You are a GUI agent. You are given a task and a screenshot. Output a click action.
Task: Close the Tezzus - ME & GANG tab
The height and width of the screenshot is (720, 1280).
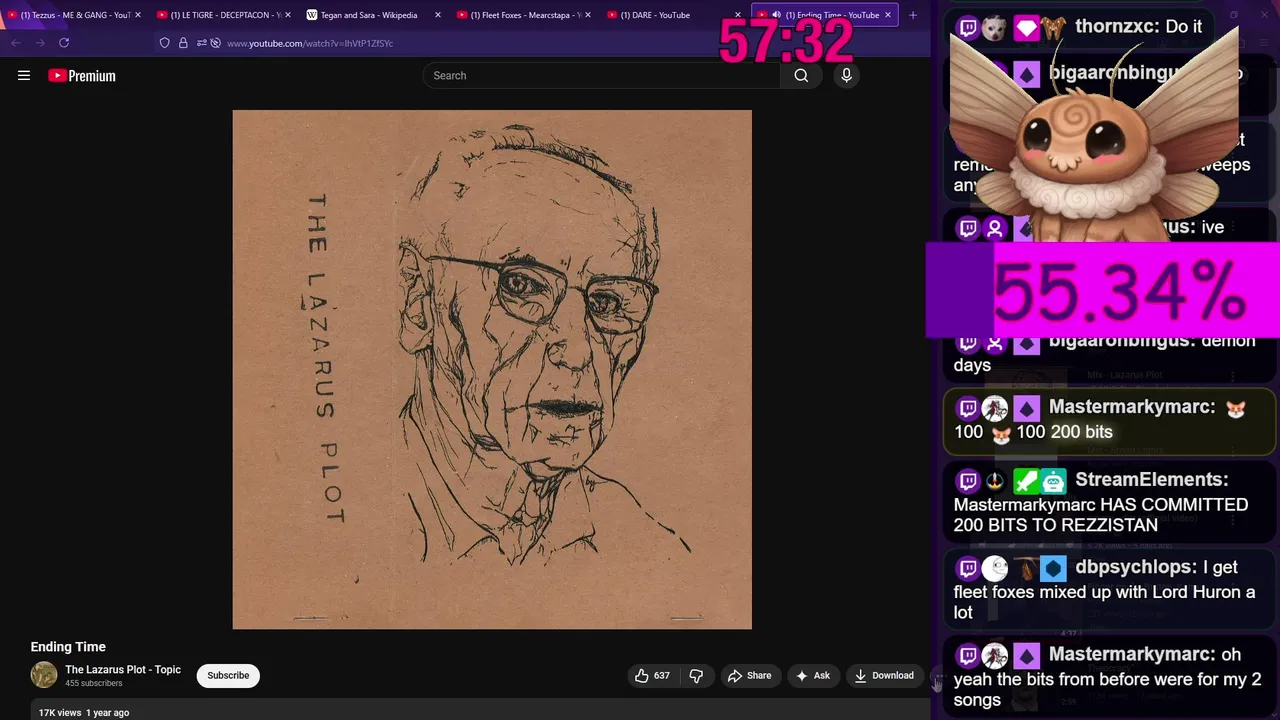(x=138, y=15)
